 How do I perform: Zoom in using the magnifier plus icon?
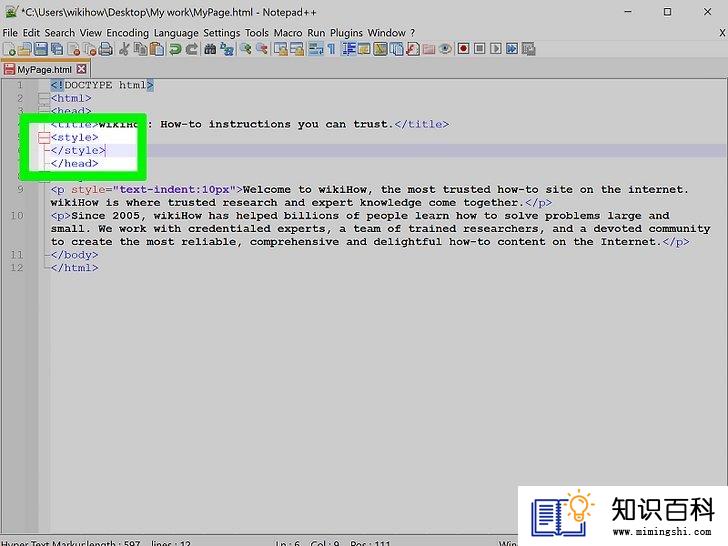click(x=246, y=49)
